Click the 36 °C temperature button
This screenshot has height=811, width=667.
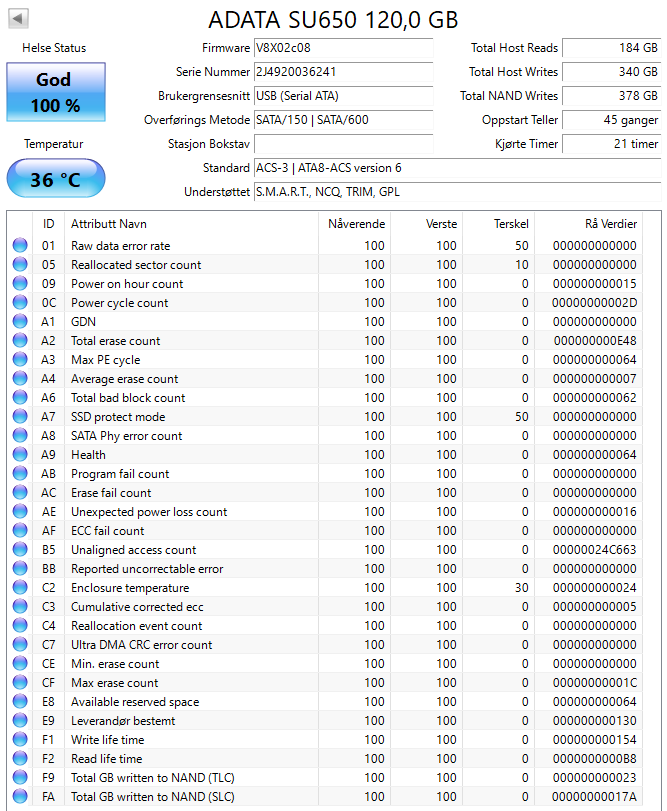(56, 179)
